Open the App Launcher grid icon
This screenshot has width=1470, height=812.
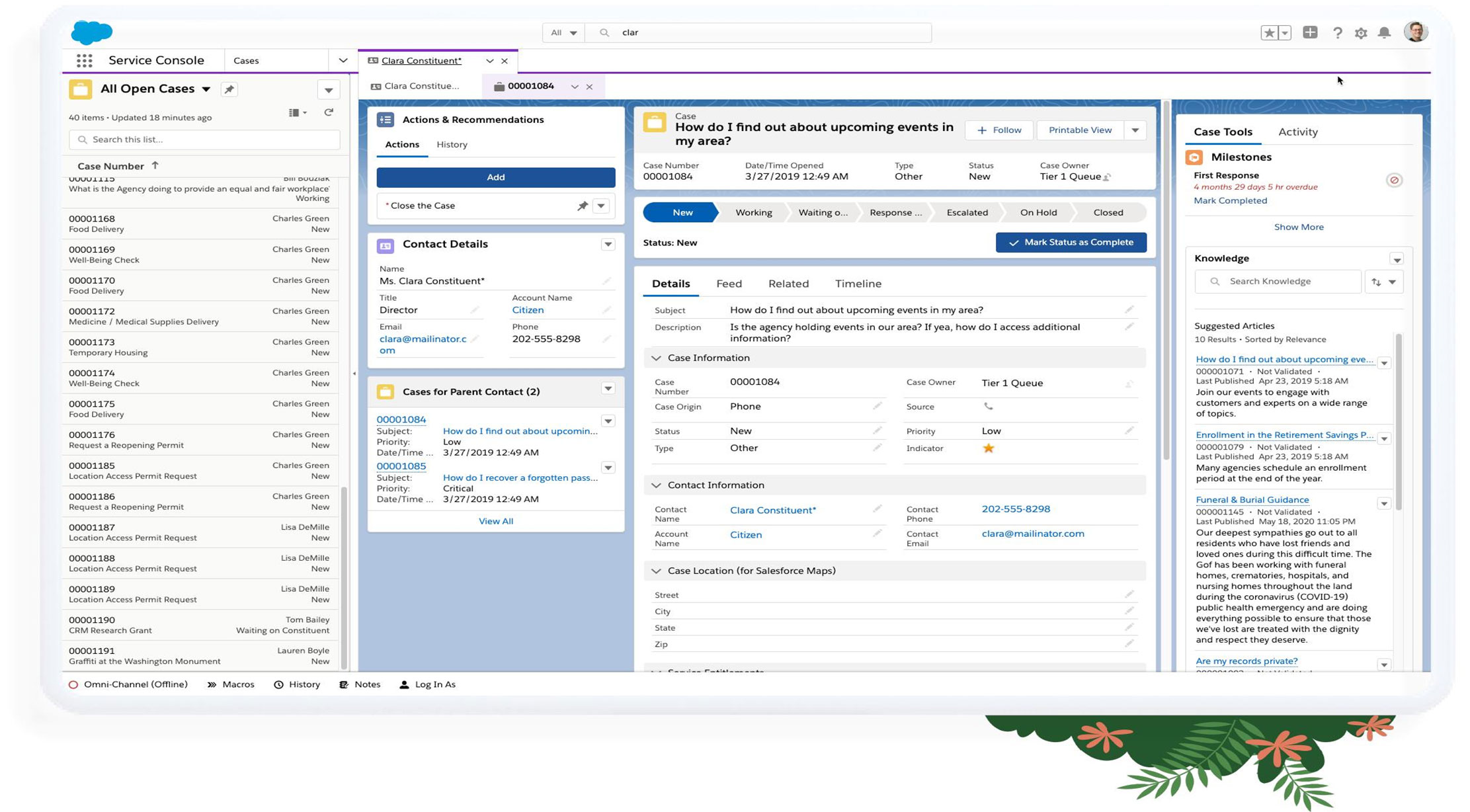coord(84,60)
